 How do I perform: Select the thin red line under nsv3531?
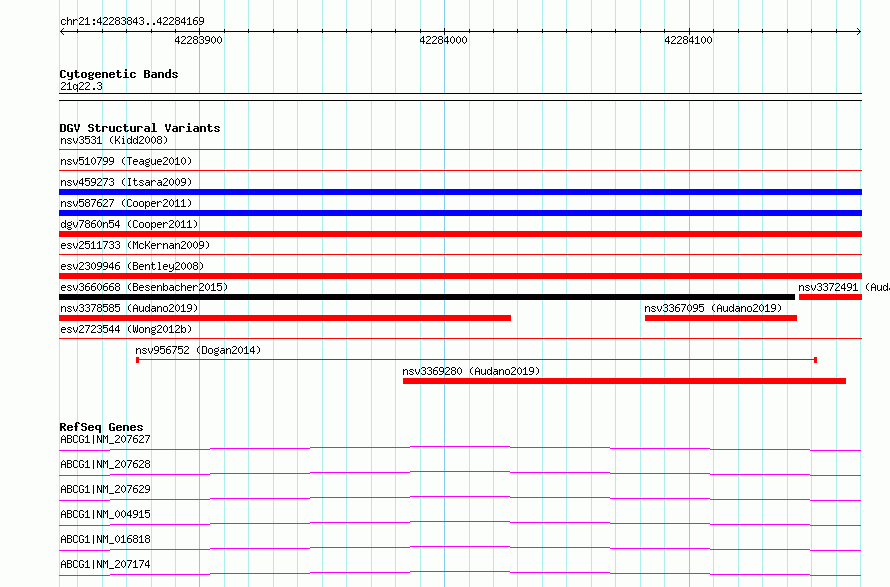pos(460,149)
